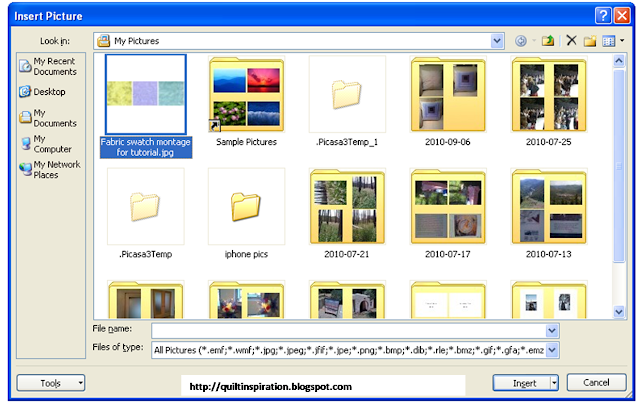Select the 2010-09-06 folder

[x=448, y=94]
